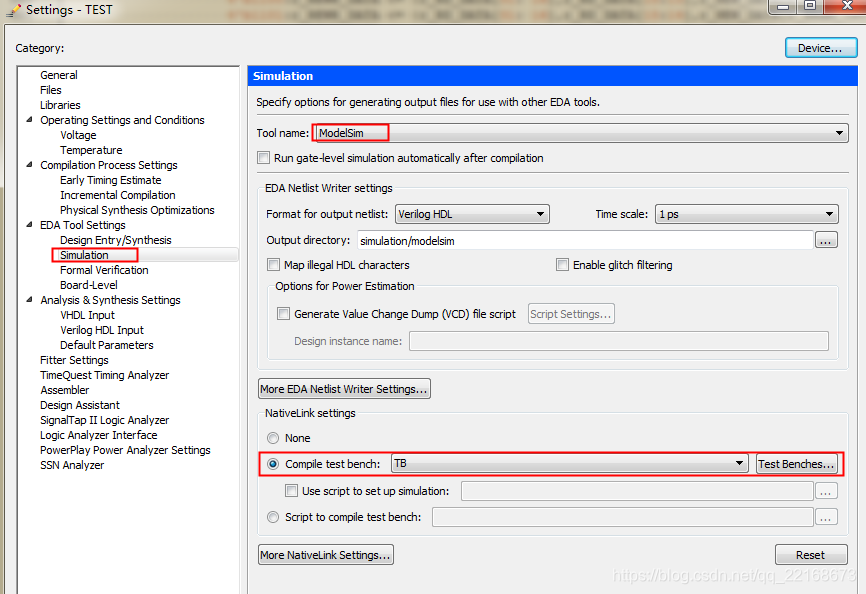Screen dimensions: 866x594
Task: Open the Test Benches dialog
Action: point(796,464)
